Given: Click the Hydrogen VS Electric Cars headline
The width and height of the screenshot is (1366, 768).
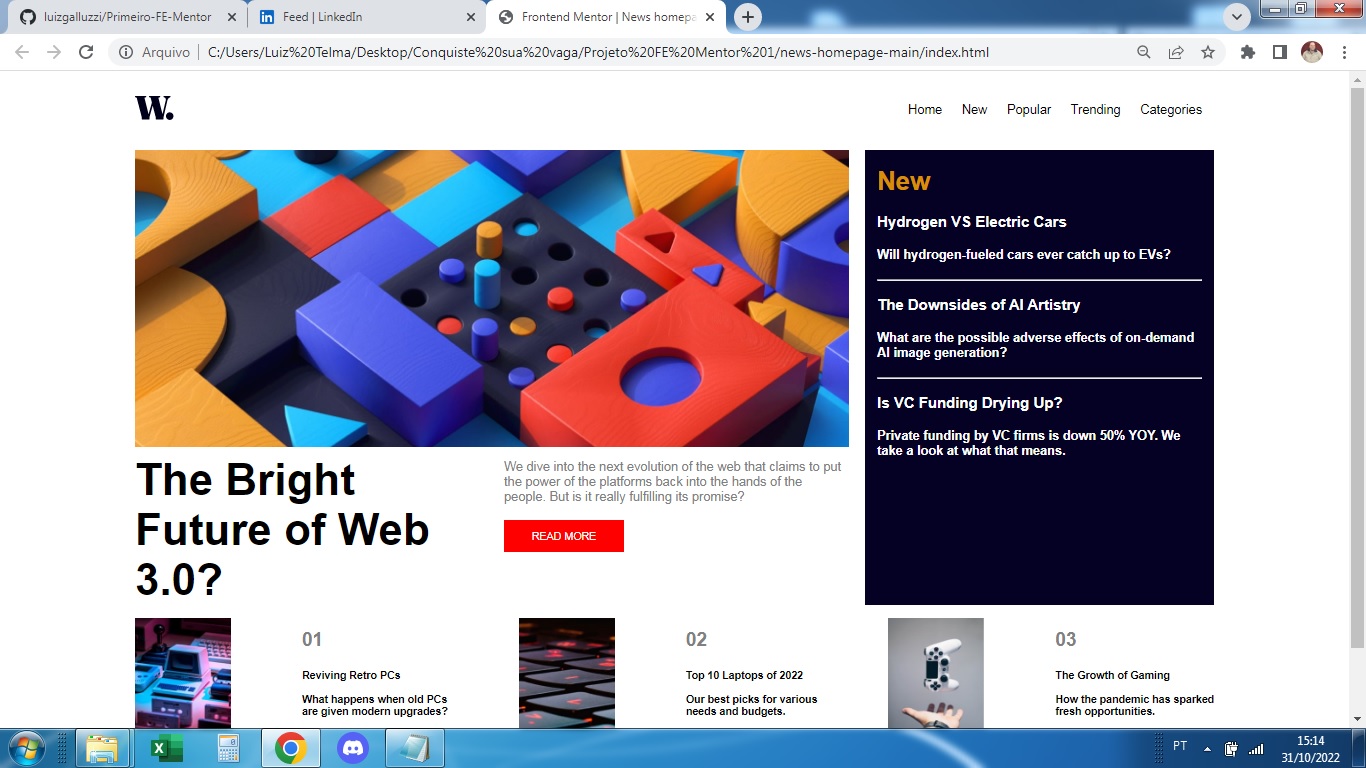Looking at the screenshot, I should point(972,222).
